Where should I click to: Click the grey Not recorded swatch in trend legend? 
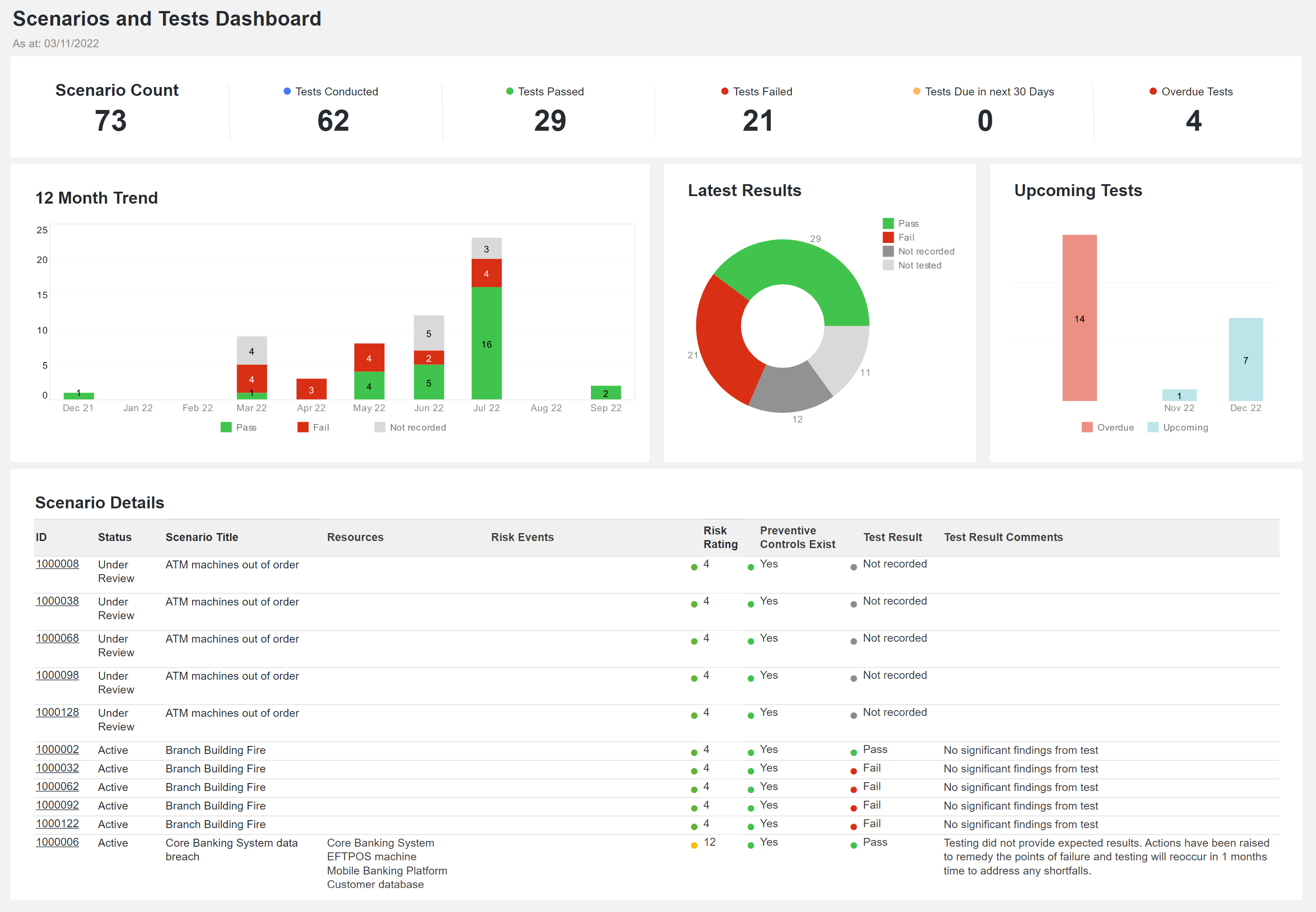pyautogui.click(x=379, y=427)
